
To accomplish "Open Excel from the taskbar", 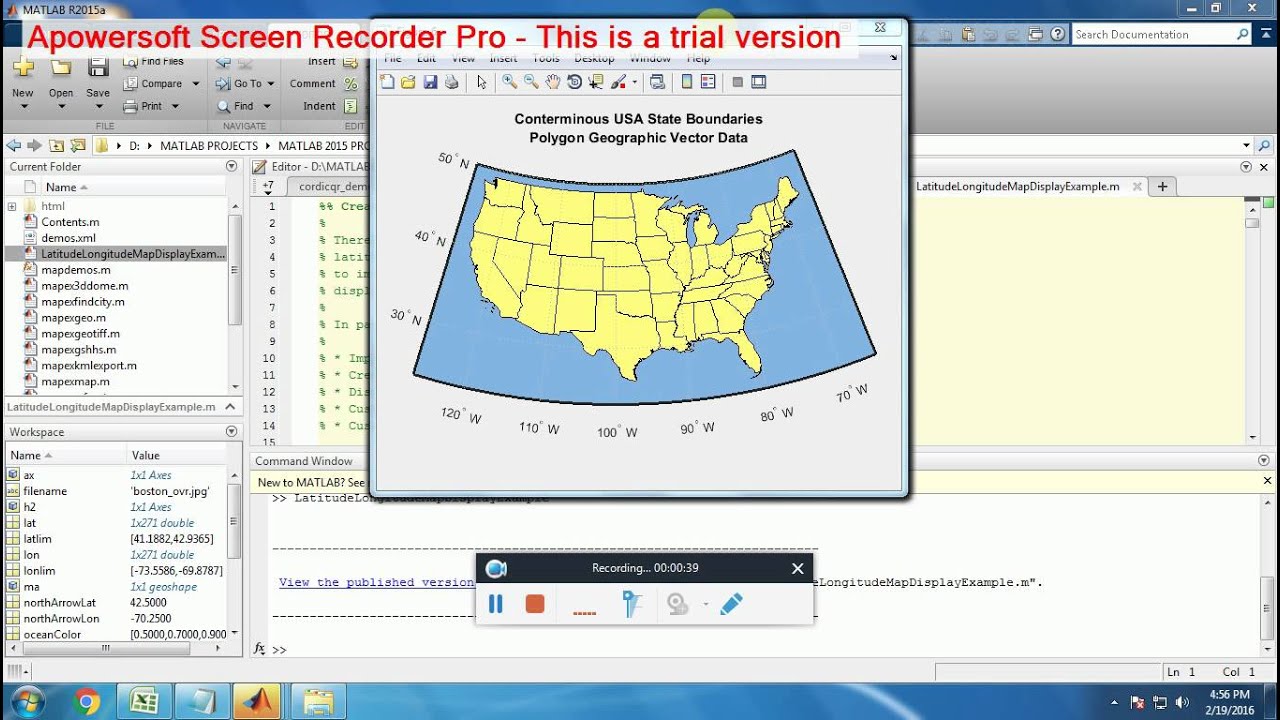I will [x=144, y=702].
